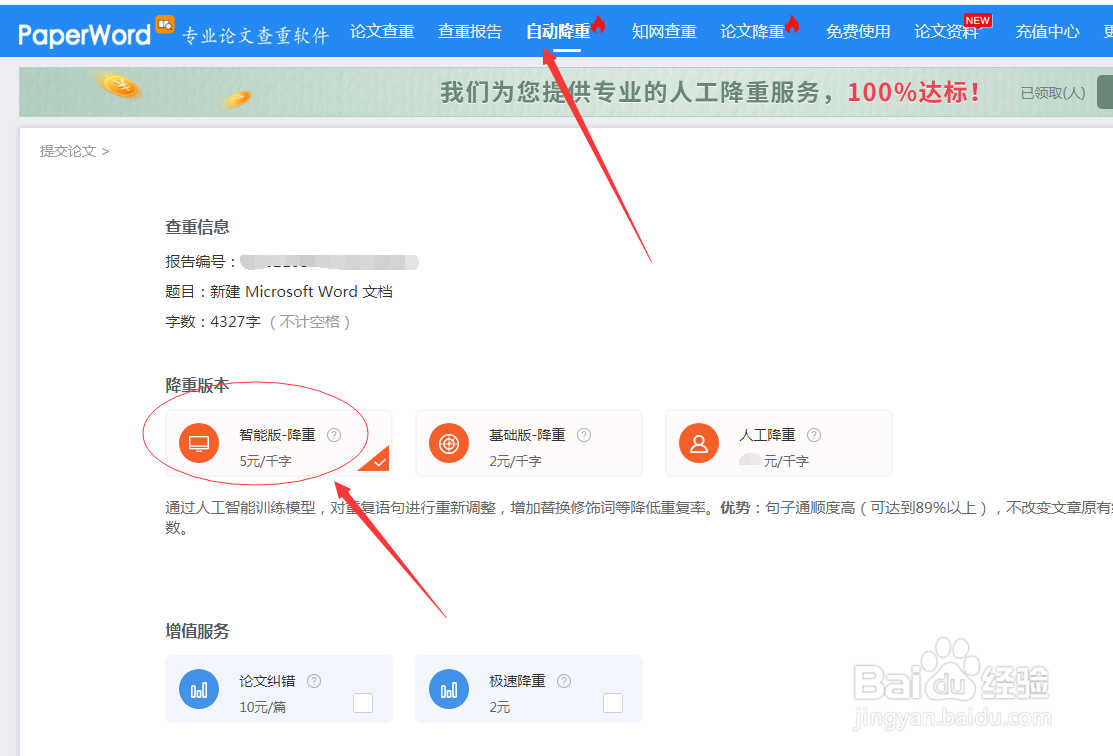The width and height of the screenshot is (1113, 756).
Task: Click the 查重信息 heading
Action: (197, 227)
